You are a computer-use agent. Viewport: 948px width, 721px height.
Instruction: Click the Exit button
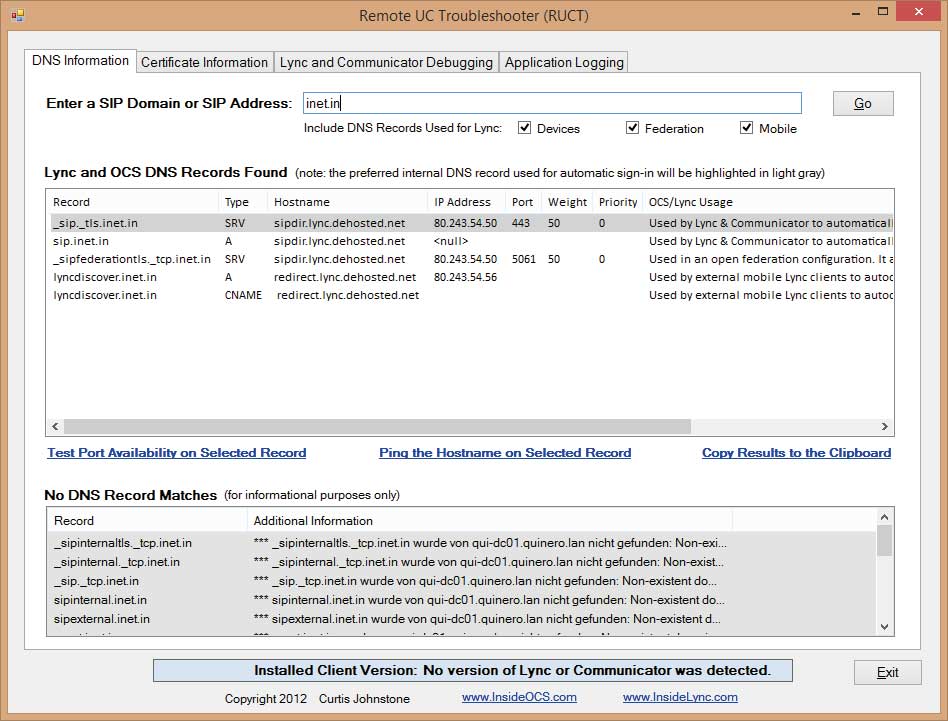(x=888, y=672)
